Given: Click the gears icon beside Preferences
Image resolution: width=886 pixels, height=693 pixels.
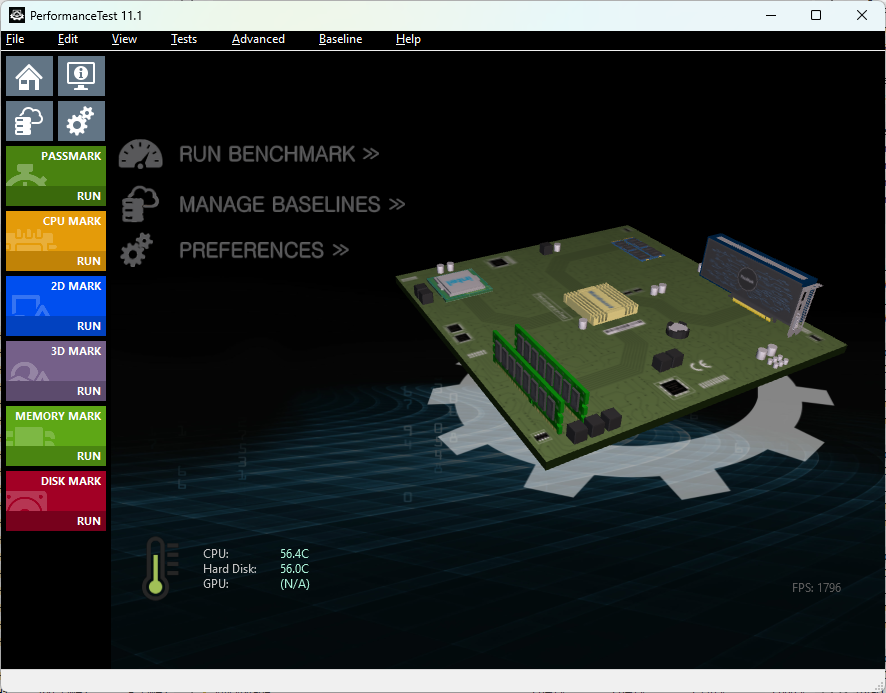Looking at the screenshot, I should (137, 250).
